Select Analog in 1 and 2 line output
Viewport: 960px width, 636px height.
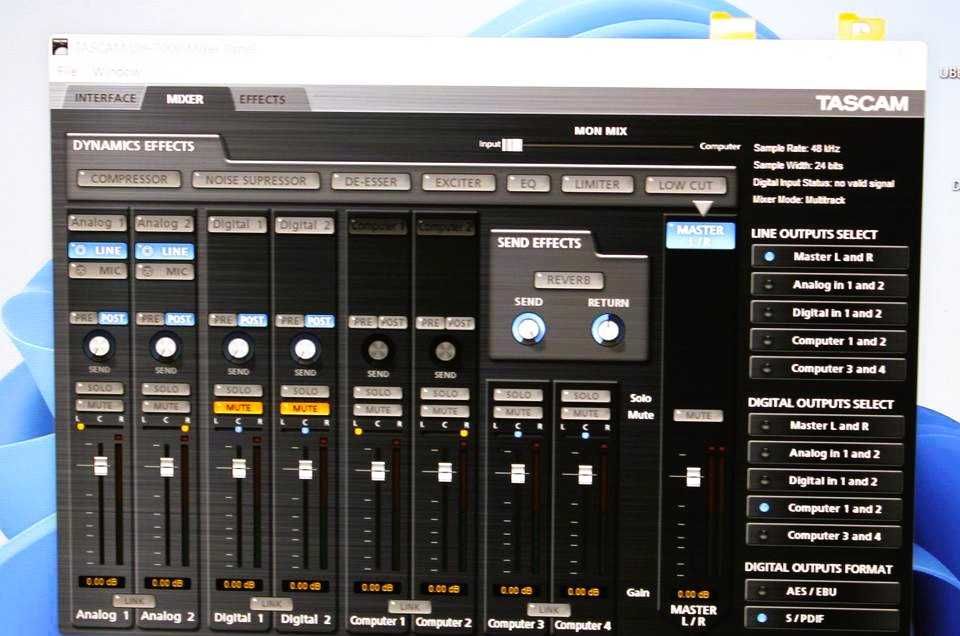click(x=829, y=285)
